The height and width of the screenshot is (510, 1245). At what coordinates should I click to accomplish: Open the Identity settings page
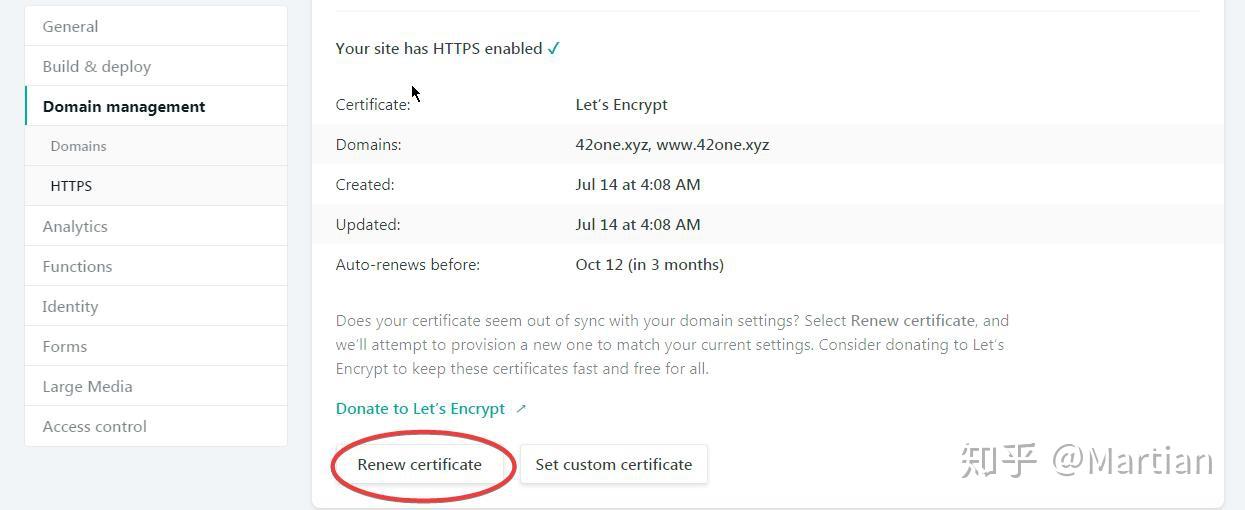(x=70, y=306)
